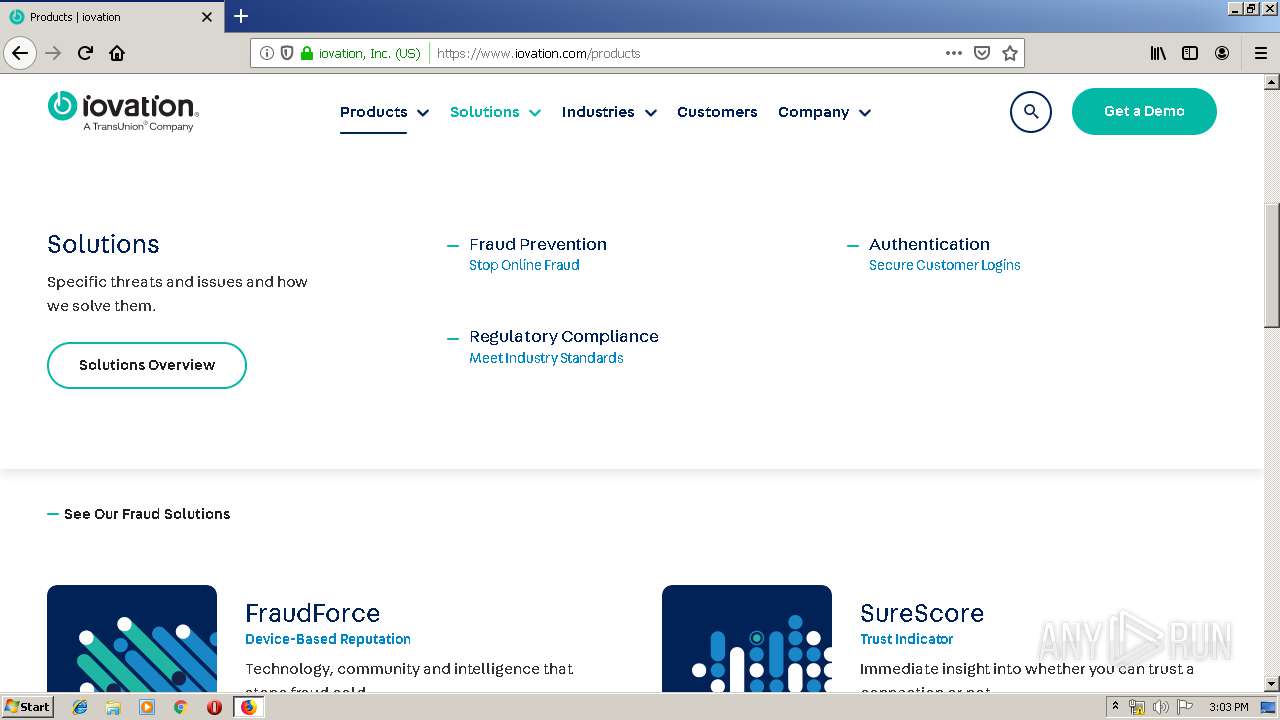Image resolution: width=1280 pixels, height=720 pixels.
Task: Go back with the browser back arrow
Action: point(20,53)
